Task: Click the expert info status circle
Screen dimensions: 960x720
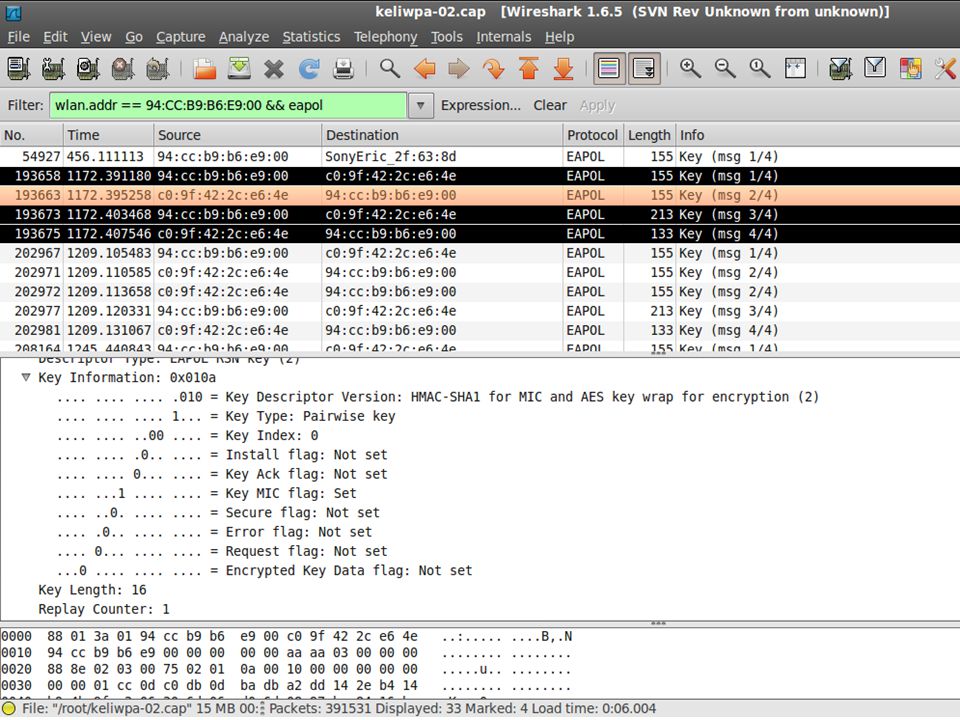Action: click(8, 709)
